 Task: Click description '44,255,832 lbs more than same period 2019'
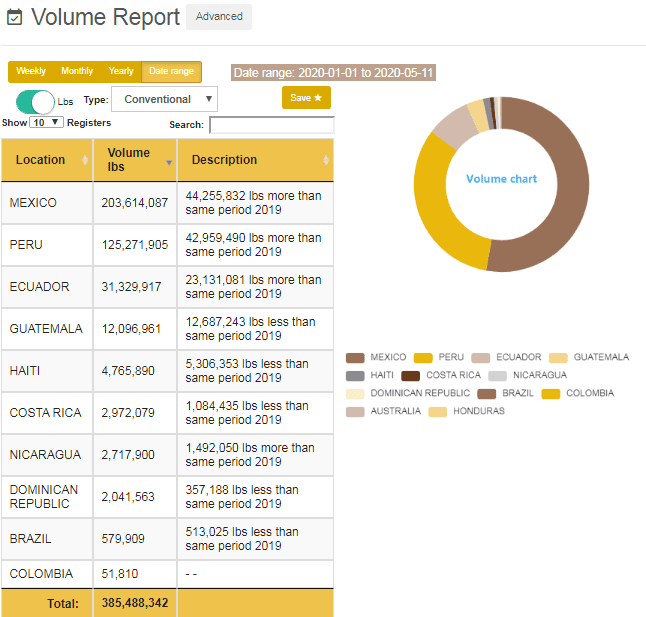coord(253,203)
